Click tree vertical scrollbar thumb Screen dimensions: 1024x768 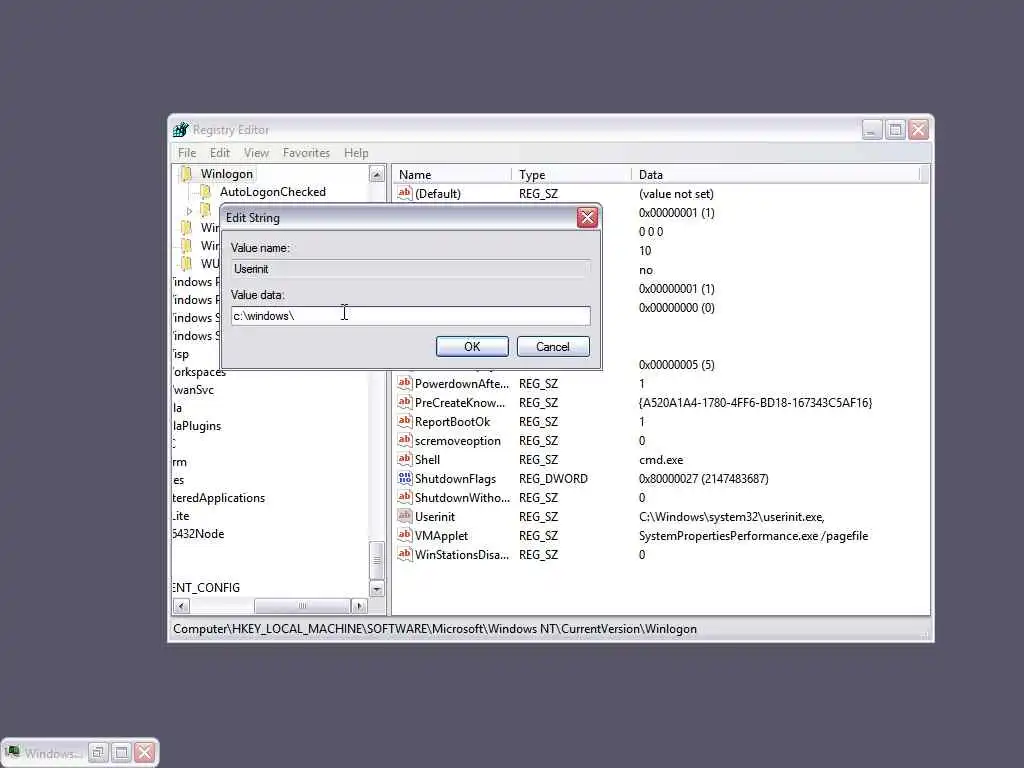pyautogui.click(x=377, y=560)
